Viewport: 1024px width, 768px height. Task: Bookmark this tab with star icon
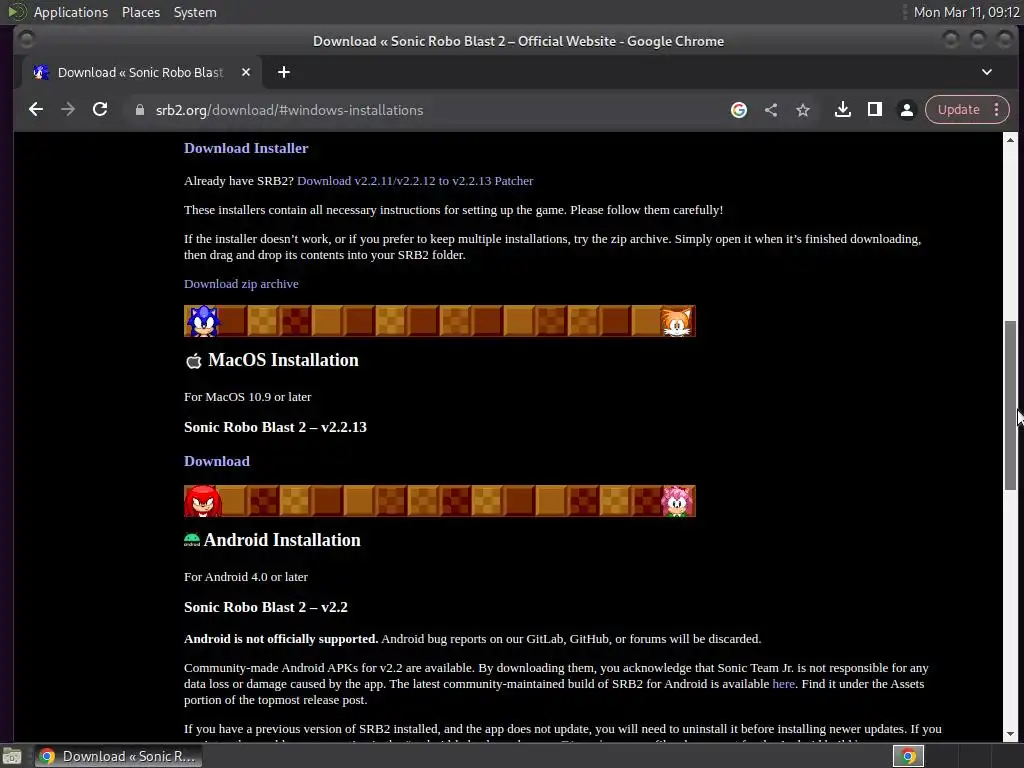pos(803,110)
